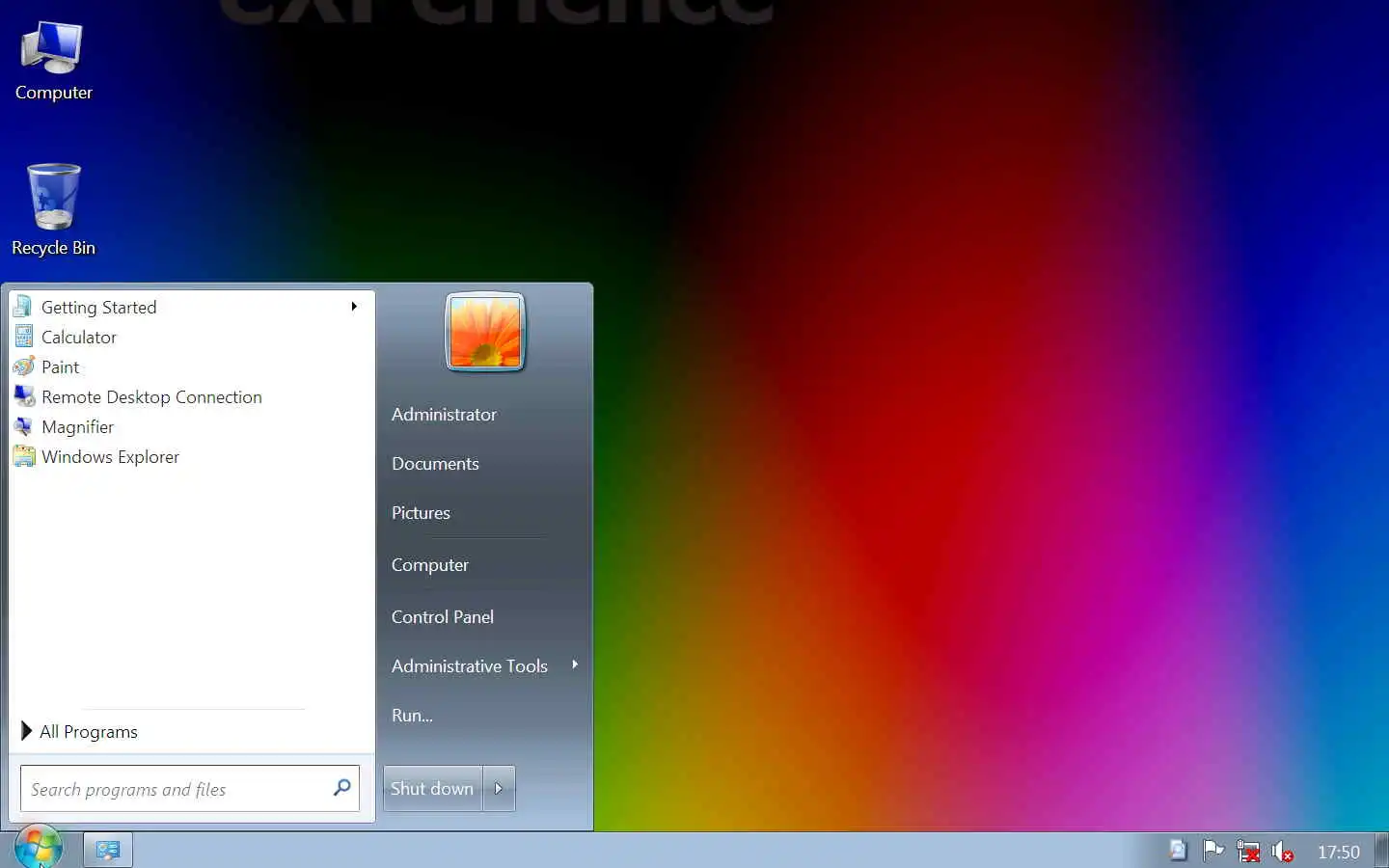This screenshot has height=868, width=1389.
Task: Open the Getting Started icon in Start menu
Action: pos(23,307)
